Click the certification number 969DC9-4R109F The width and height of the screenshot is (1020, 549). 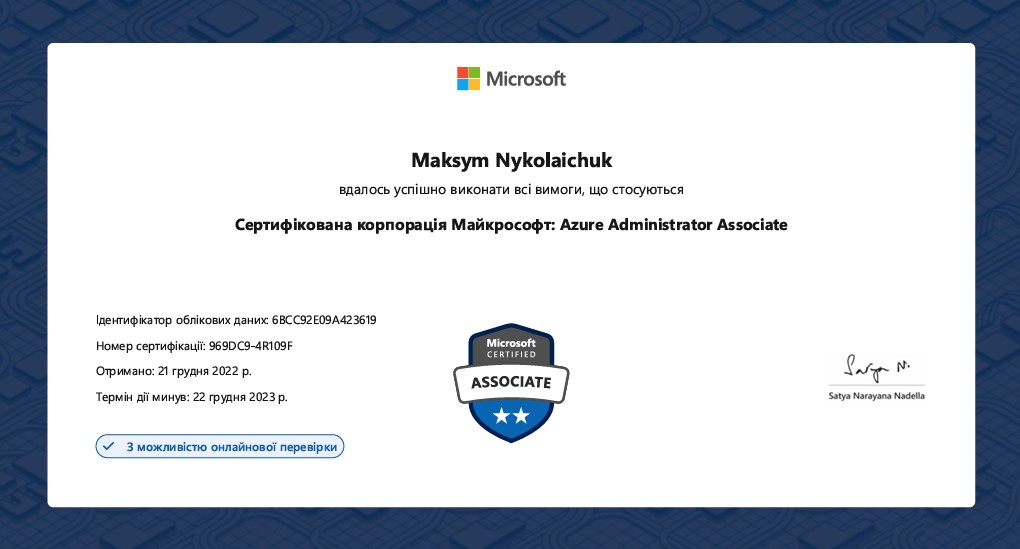[250, 346]
